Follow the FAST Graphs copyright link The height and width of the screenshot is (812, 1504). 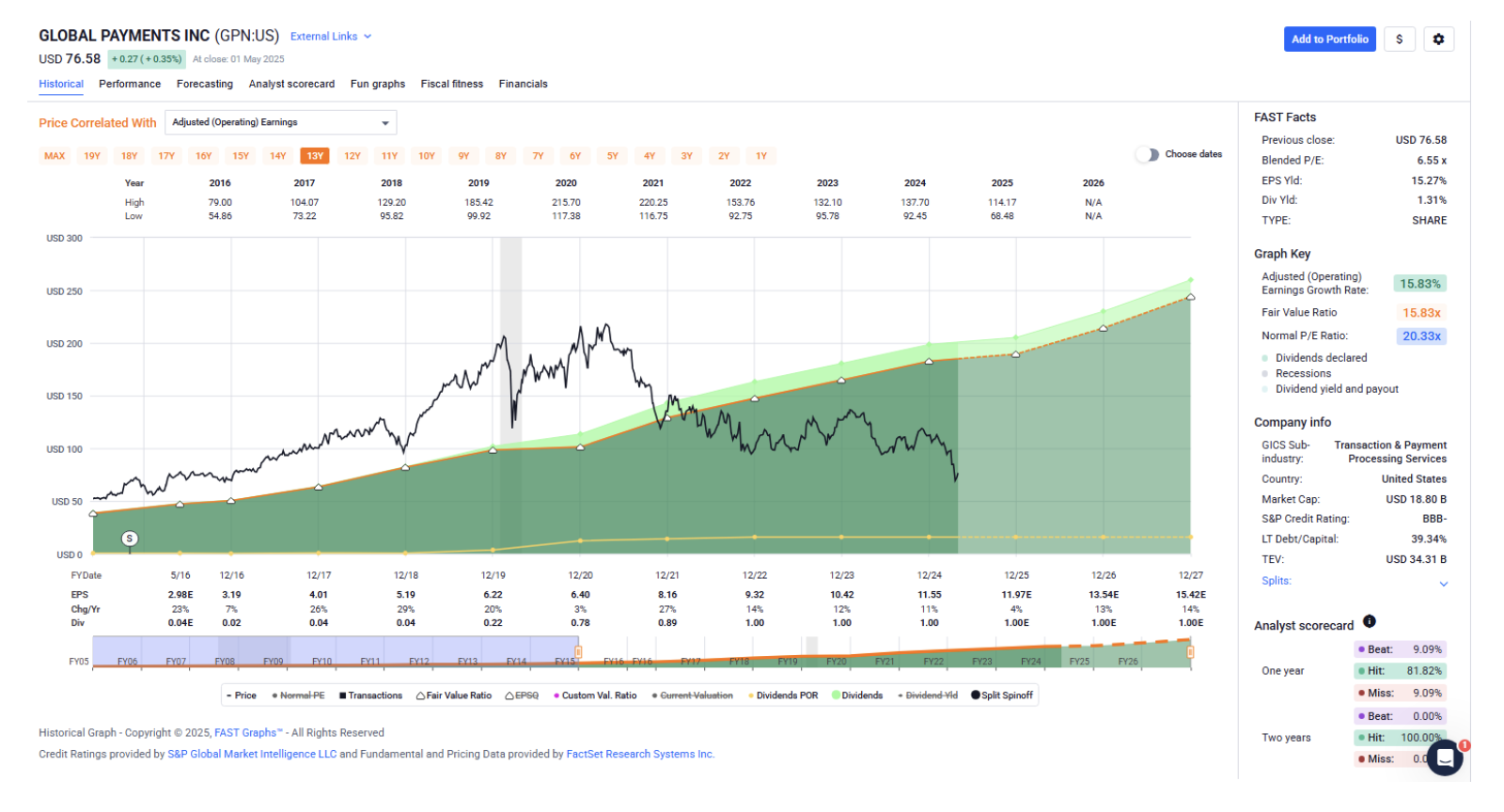point(248,733)
